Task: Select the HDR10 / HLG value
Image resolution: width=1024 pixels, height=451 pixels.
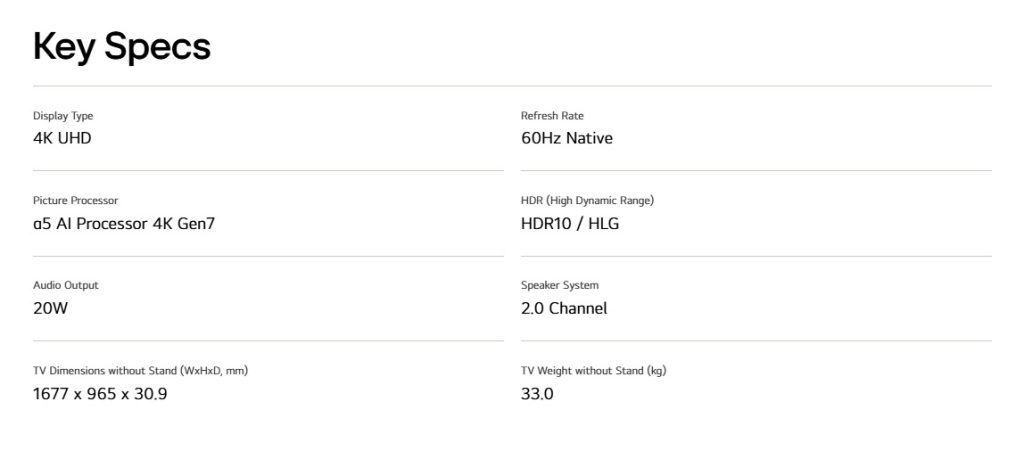Action: point(569,223)
